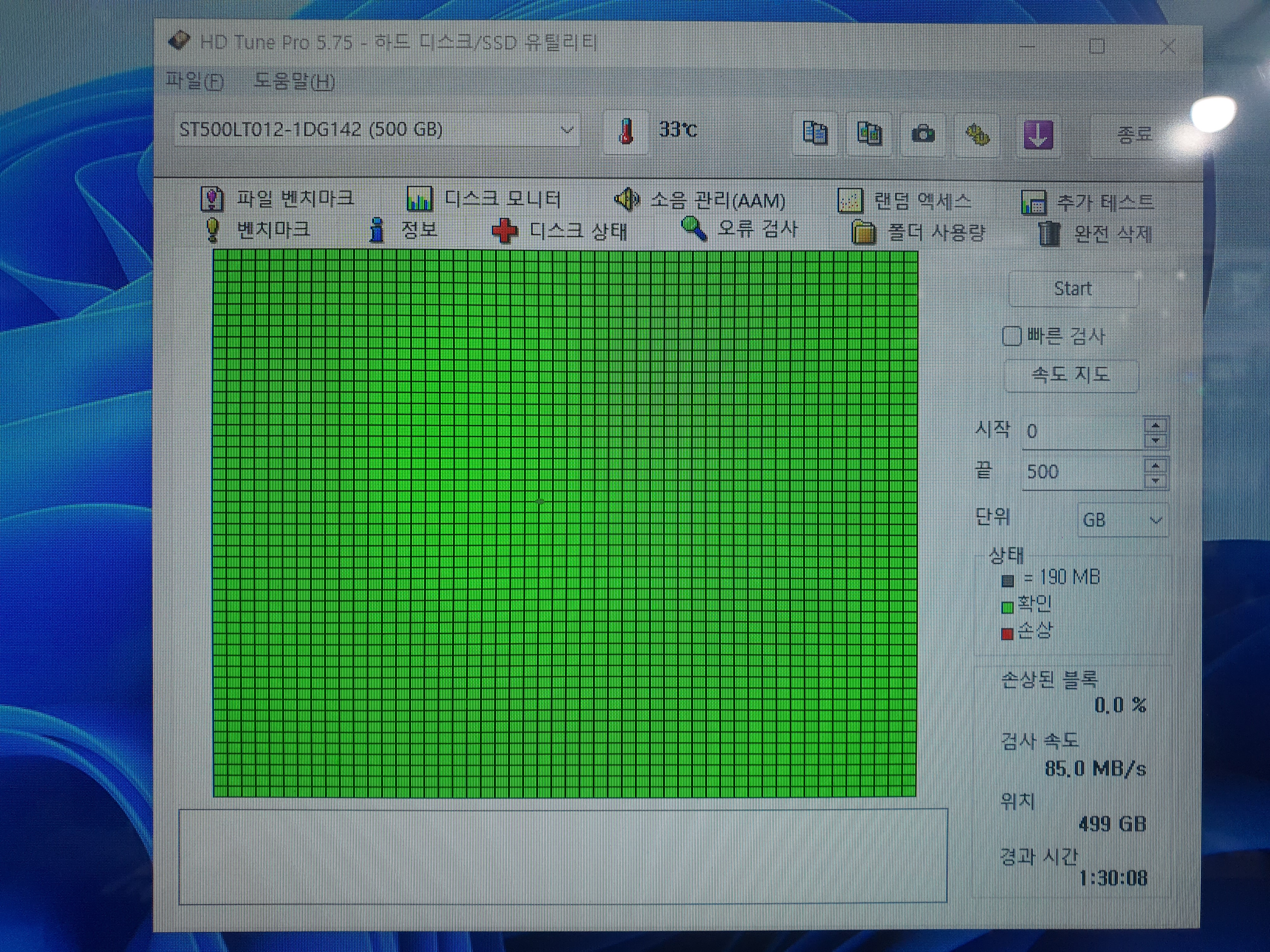This screenshot has height=952, width=1270.
Task: Click the 0.0 % damaged blocks value
Action: [x=1120, y=705]
